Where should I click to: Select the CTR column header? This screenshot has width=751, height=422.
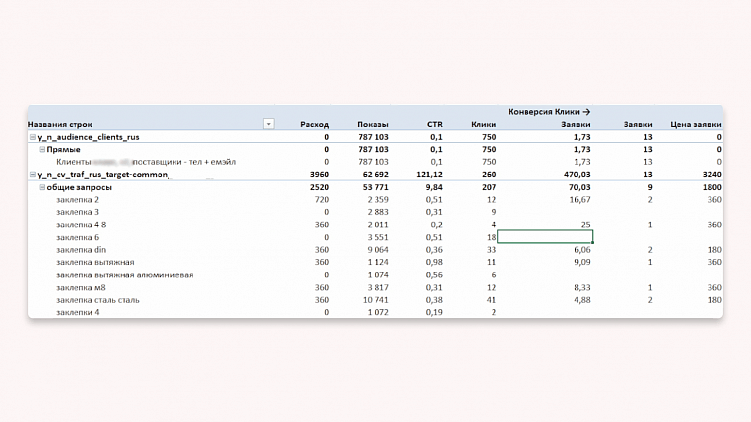pos(434,124)
